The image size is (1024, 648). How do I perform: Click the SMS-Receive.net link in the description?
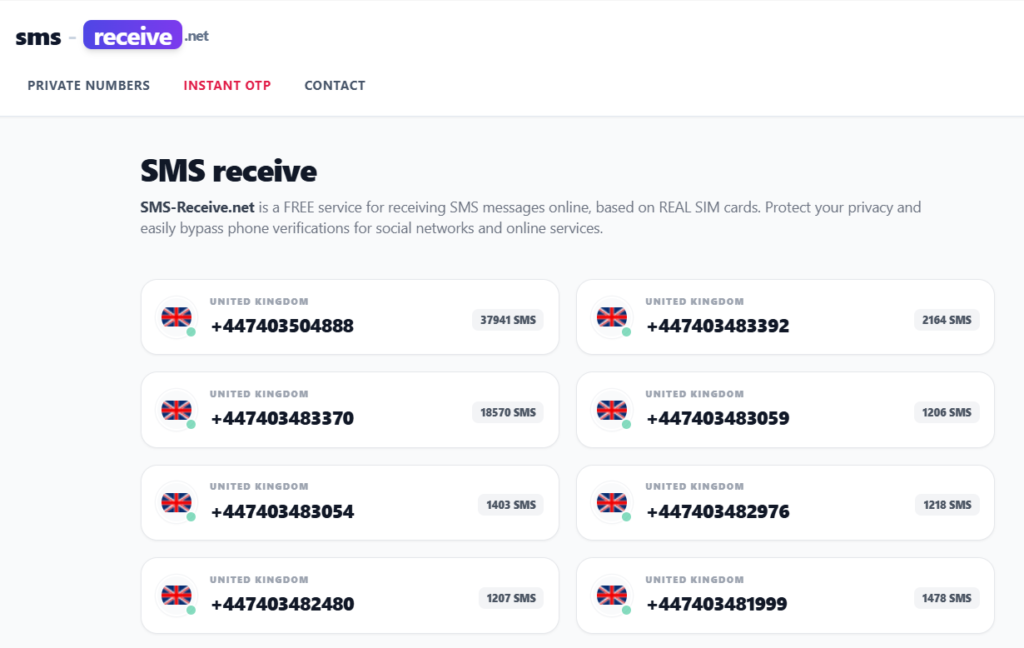195,207
